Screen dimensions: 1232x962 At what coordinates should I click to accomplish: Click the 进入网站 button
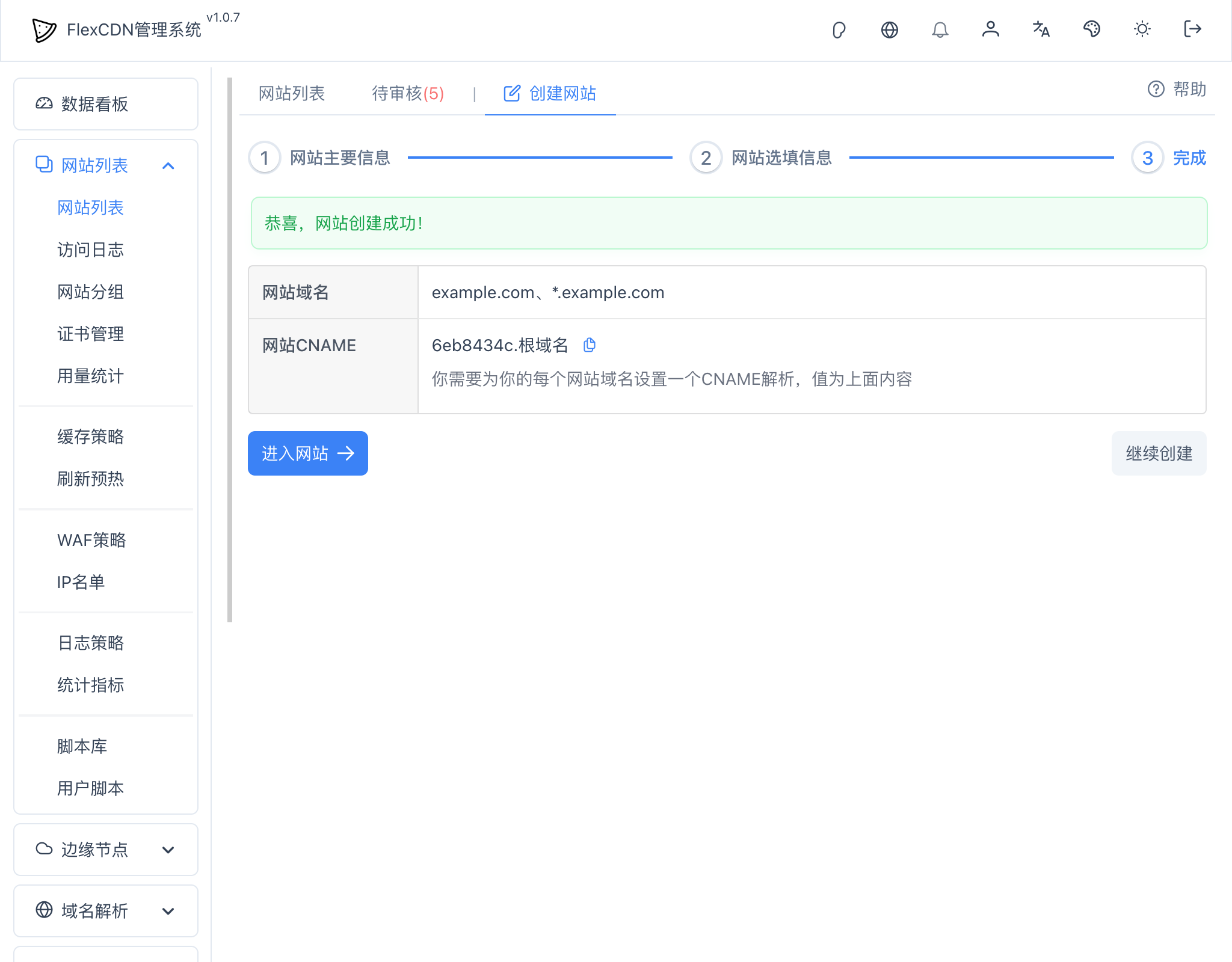pos(307,454)
